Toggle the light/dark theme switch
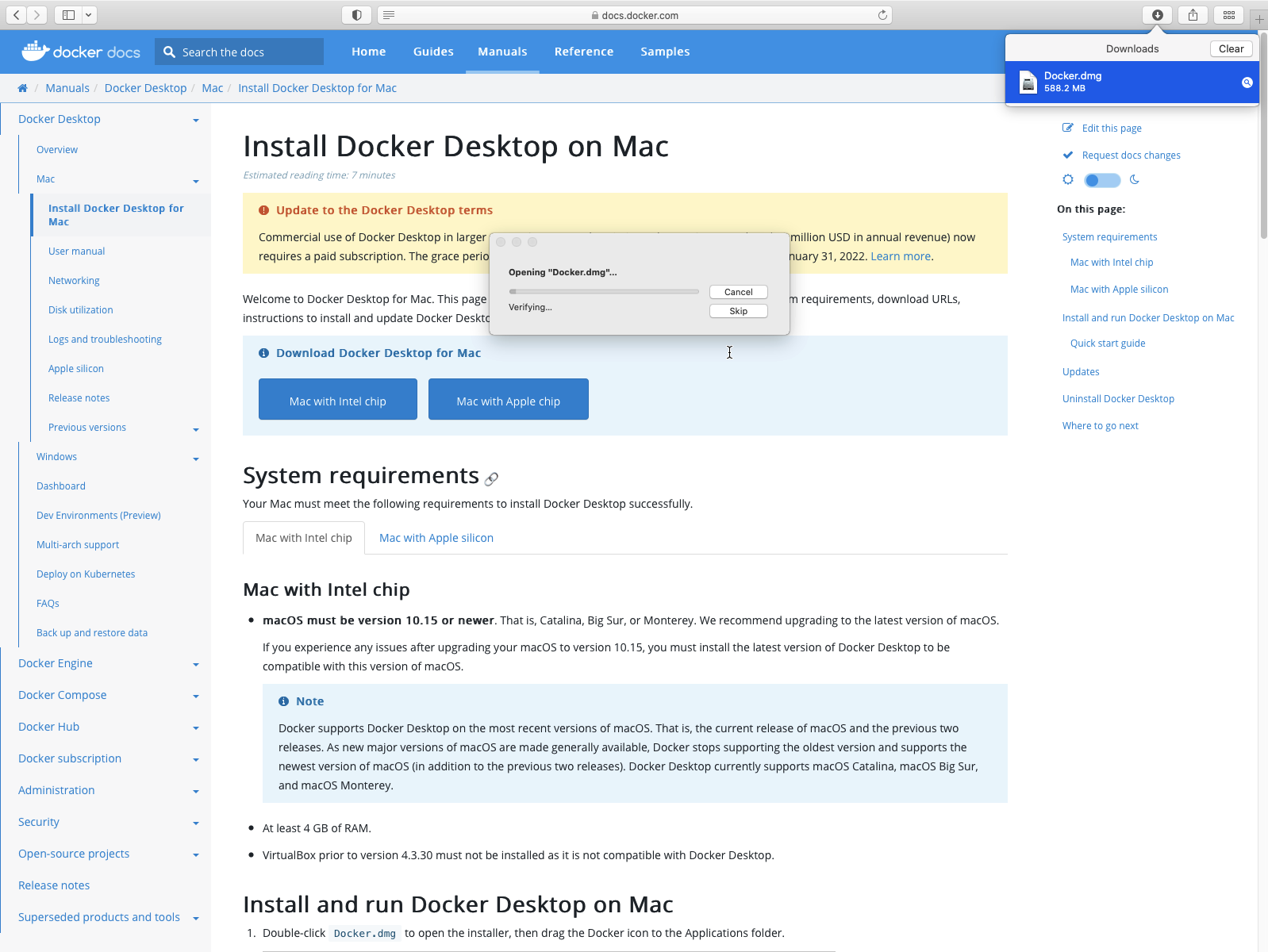Viewport: 1268px width, 952px height. (1102, 180)
